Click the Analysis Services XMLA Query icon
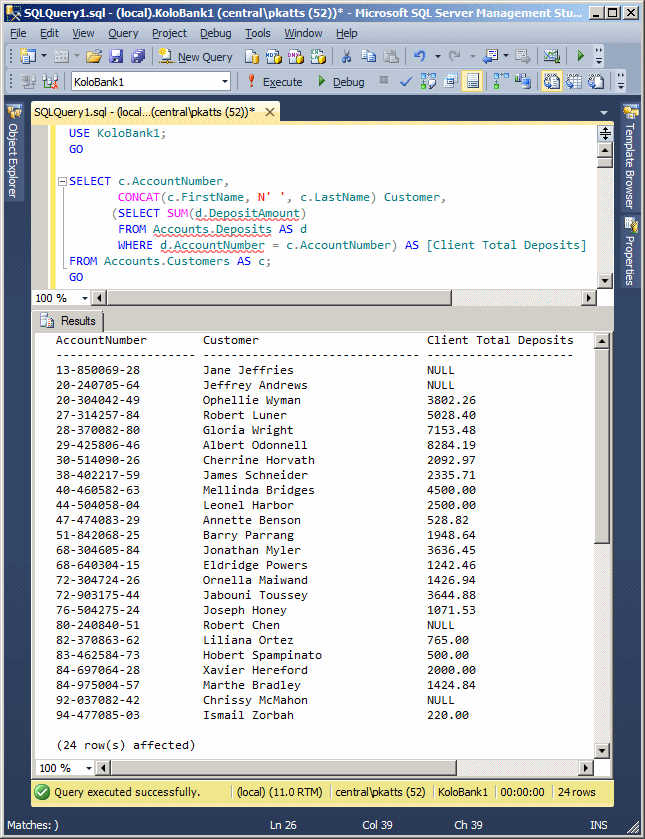Viewport: 645px width, 839px height. (318, 56)
